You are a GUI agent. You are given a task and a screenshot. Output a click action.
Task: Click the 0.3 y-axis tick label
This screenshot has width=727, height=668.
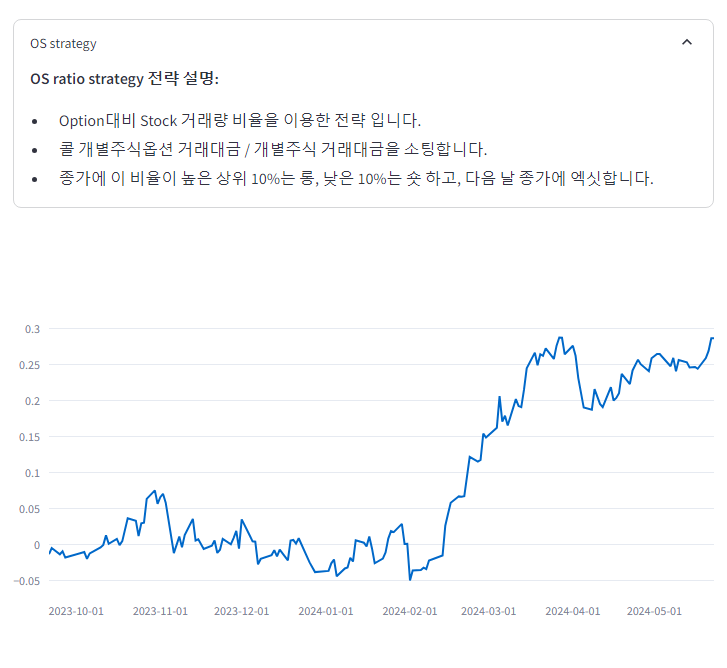pos(32,329)
